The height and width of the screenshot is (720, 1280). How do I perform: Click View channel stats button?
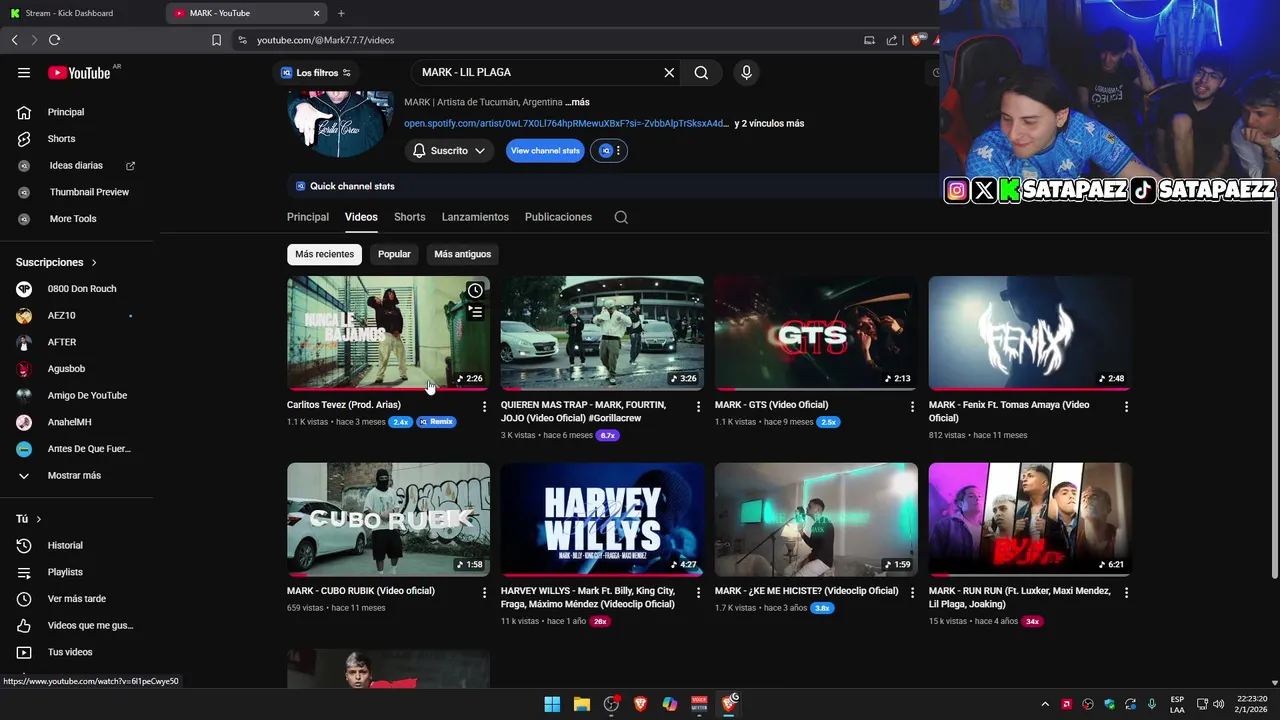(545, 151)
